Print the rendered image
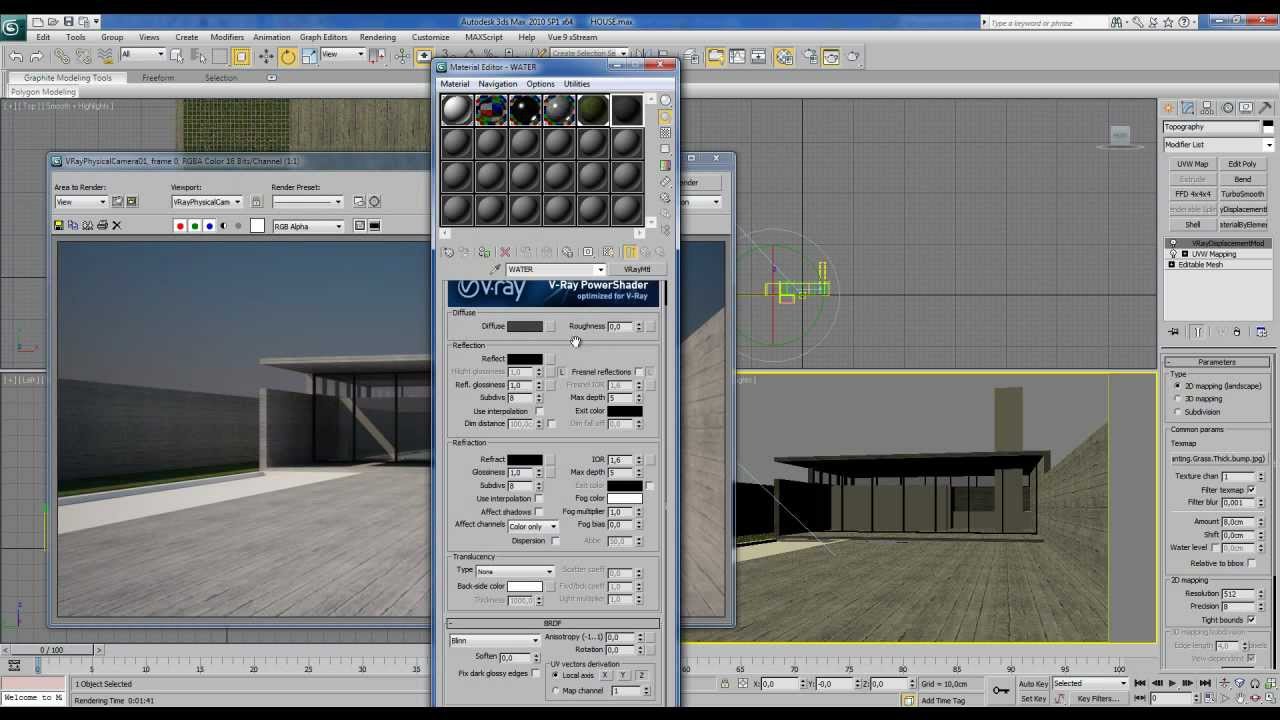 click(102, 226)
